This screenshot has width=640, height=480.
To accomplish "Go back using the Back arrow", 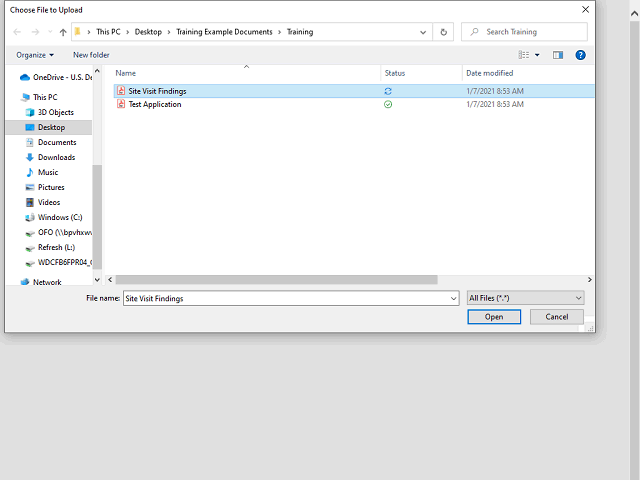I will (17, 32).
